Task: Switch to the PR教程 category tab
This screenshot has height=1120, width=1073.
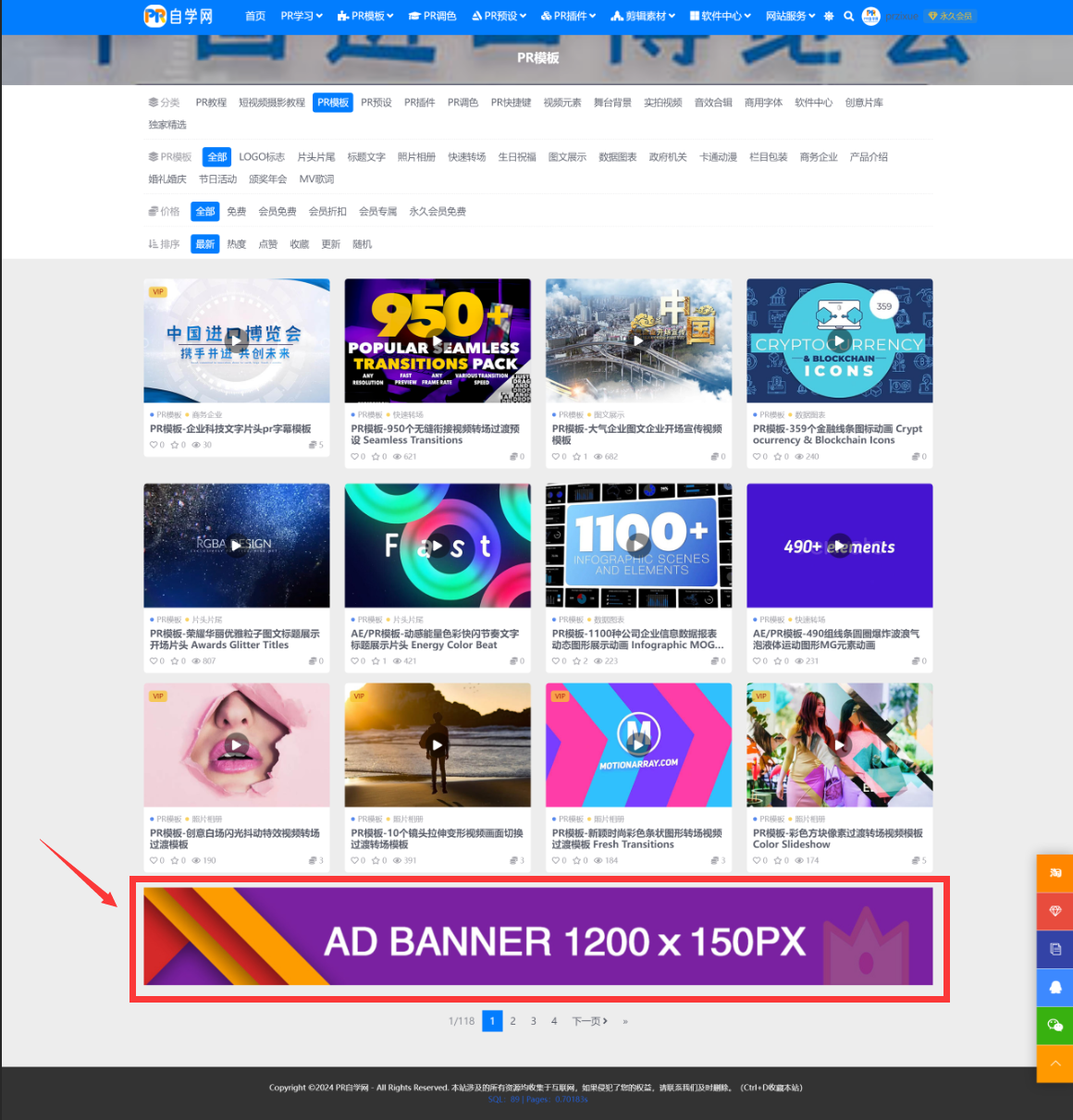Action: [211, 103]
